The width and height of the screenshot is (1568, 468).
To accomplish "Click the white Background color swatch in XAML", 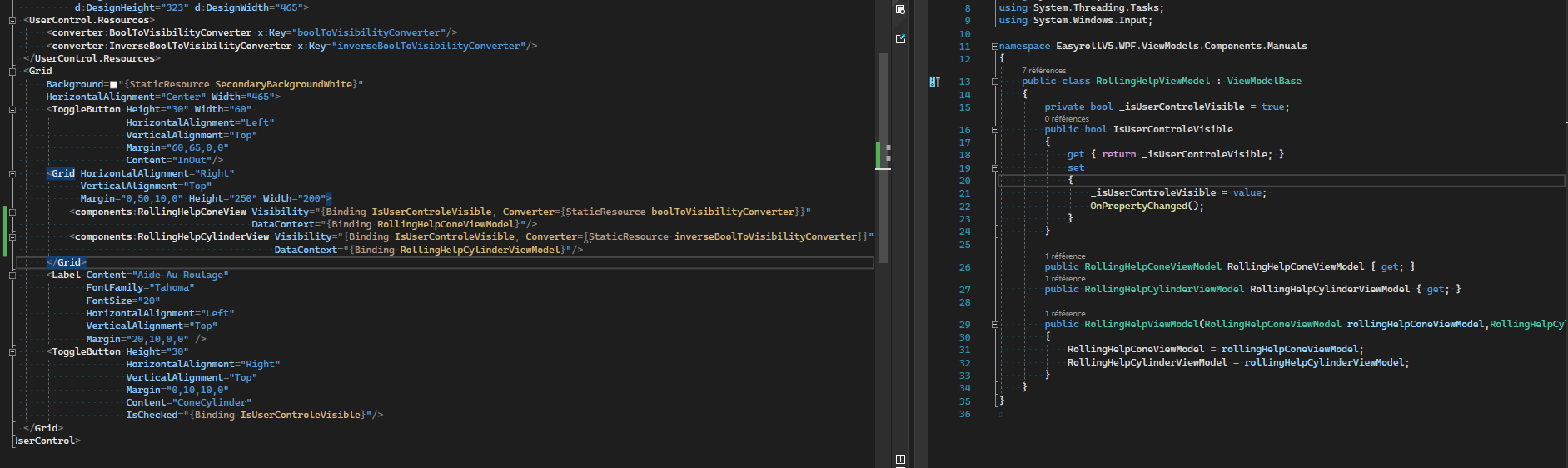I will (114, 85).
